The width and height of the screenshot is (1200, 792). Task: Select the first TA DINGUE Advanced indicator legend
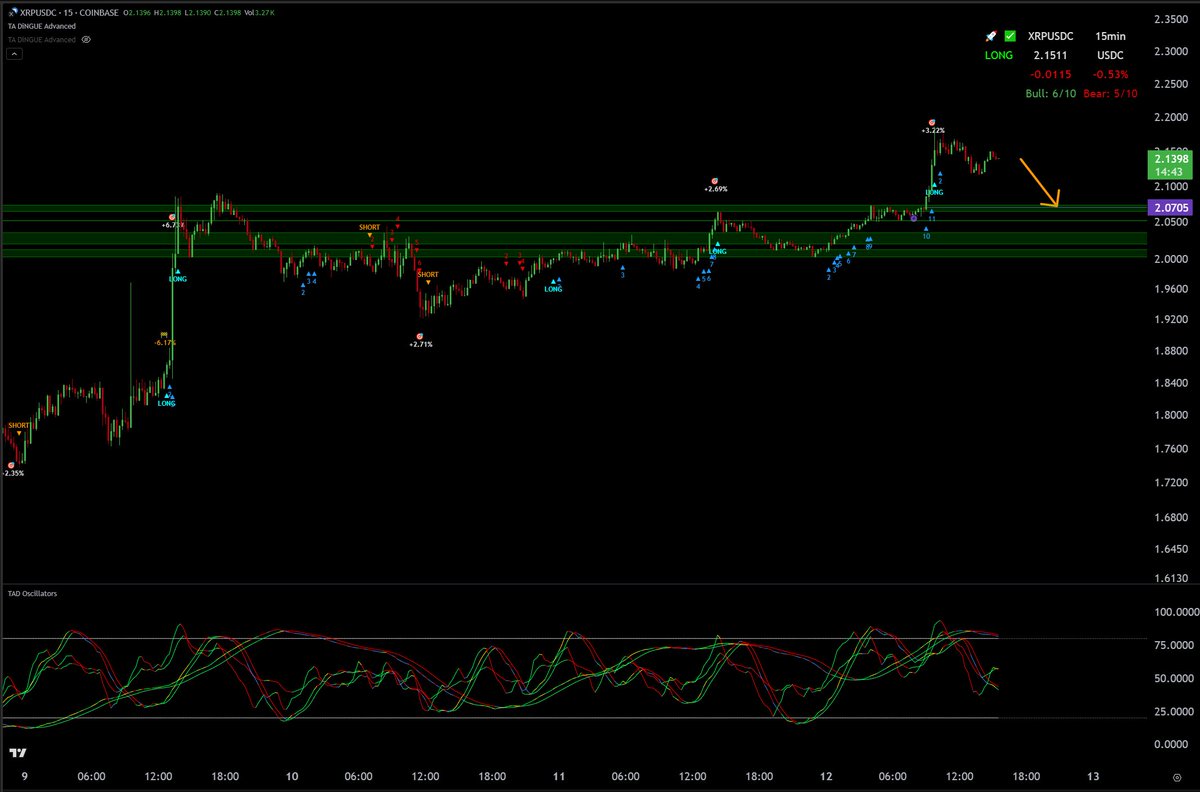pos(42,26)
